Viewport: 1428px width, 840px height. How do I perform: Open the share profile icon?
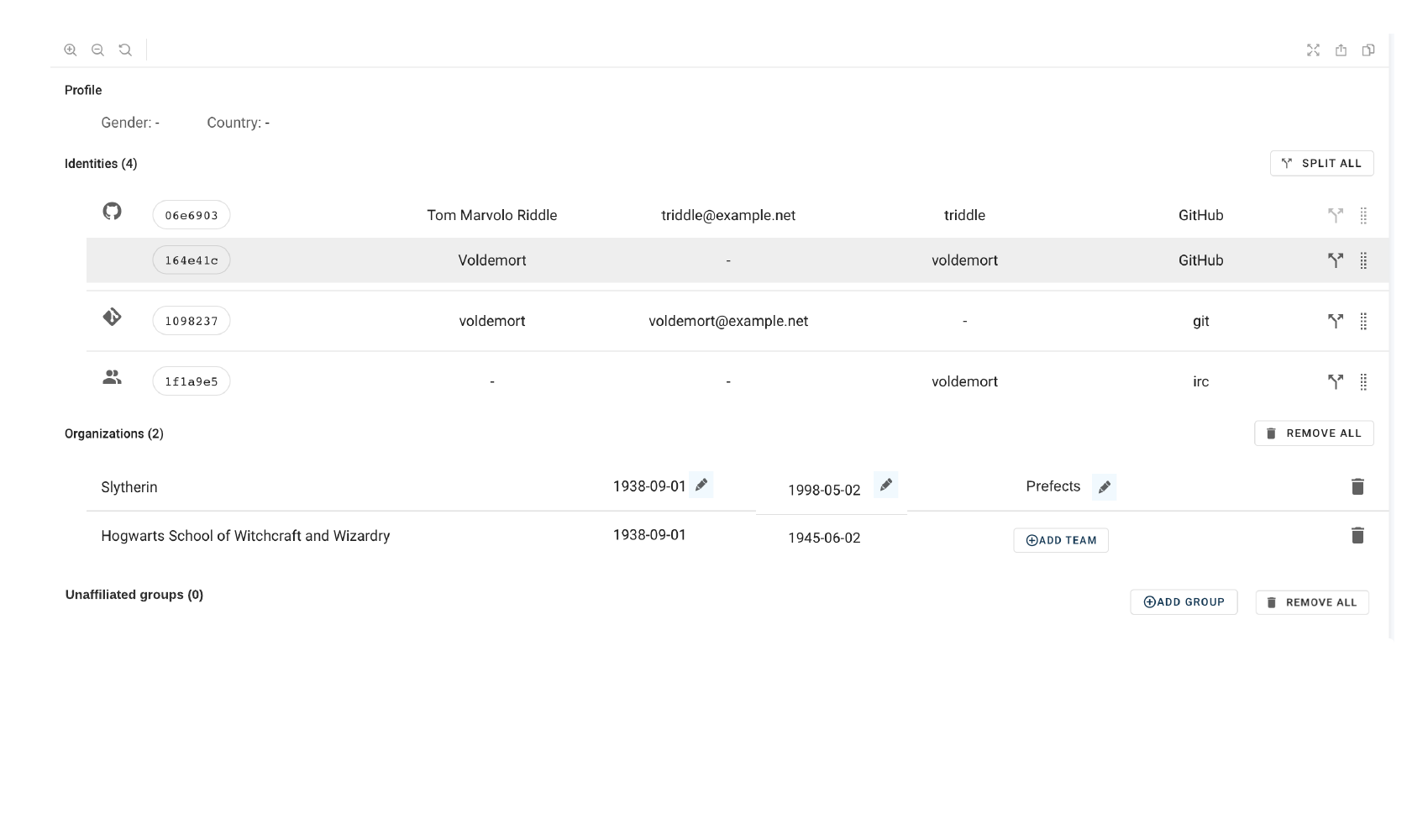pos(1341,50)
